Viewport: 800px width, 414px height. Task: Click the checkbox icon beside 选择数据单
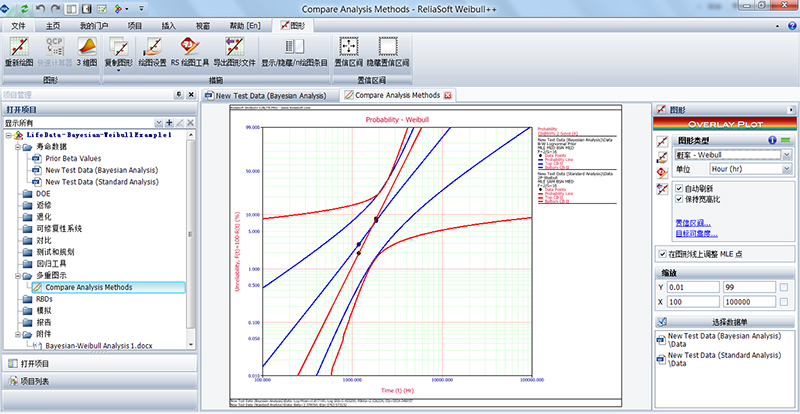point(662,322)
